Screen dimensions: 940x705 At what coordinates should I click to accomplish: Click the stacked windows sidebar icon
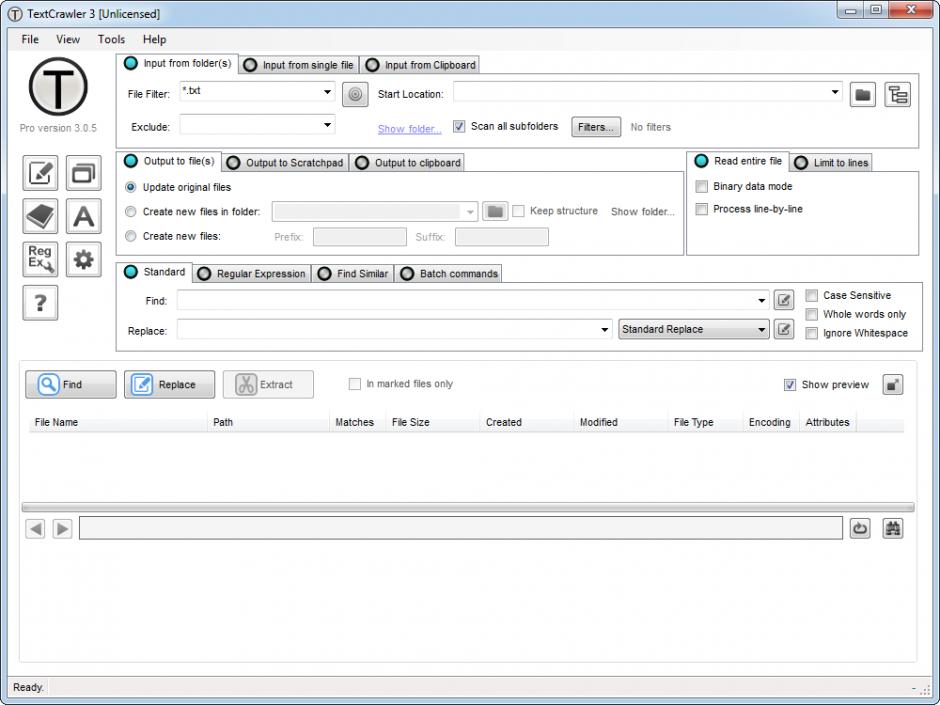pyautogui.click(x=83, y=173)
